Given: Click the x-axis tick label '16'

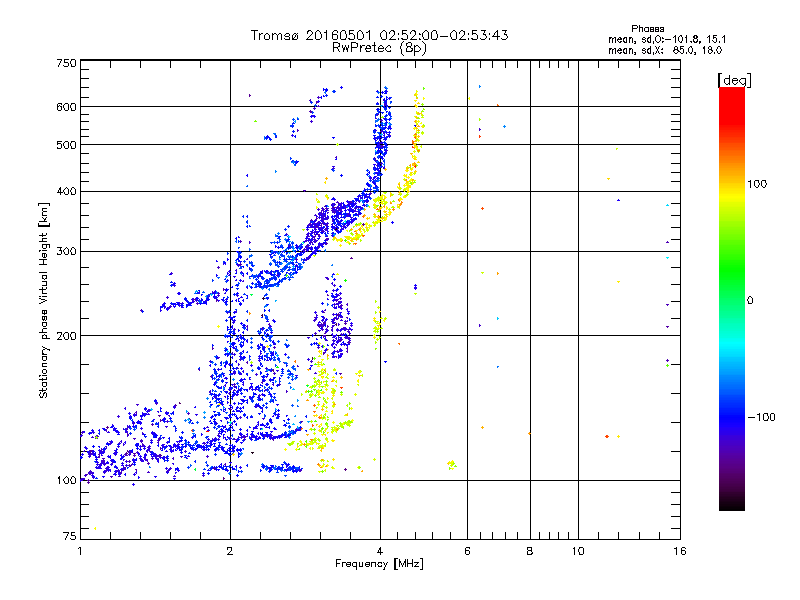Looking at the screenshot, I should [x=680, y=551].
